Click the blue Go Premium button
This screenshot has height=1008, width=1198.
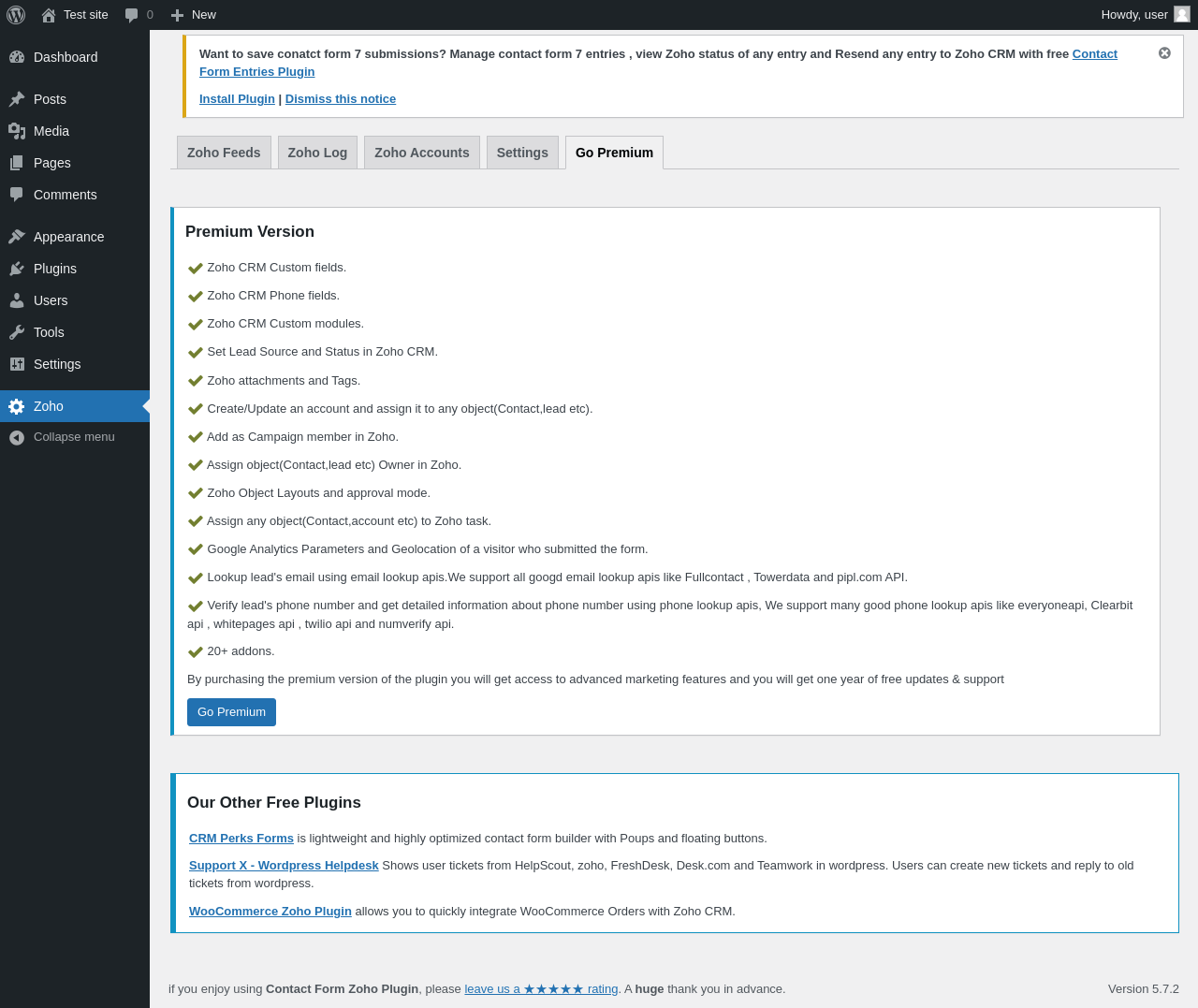231,712
